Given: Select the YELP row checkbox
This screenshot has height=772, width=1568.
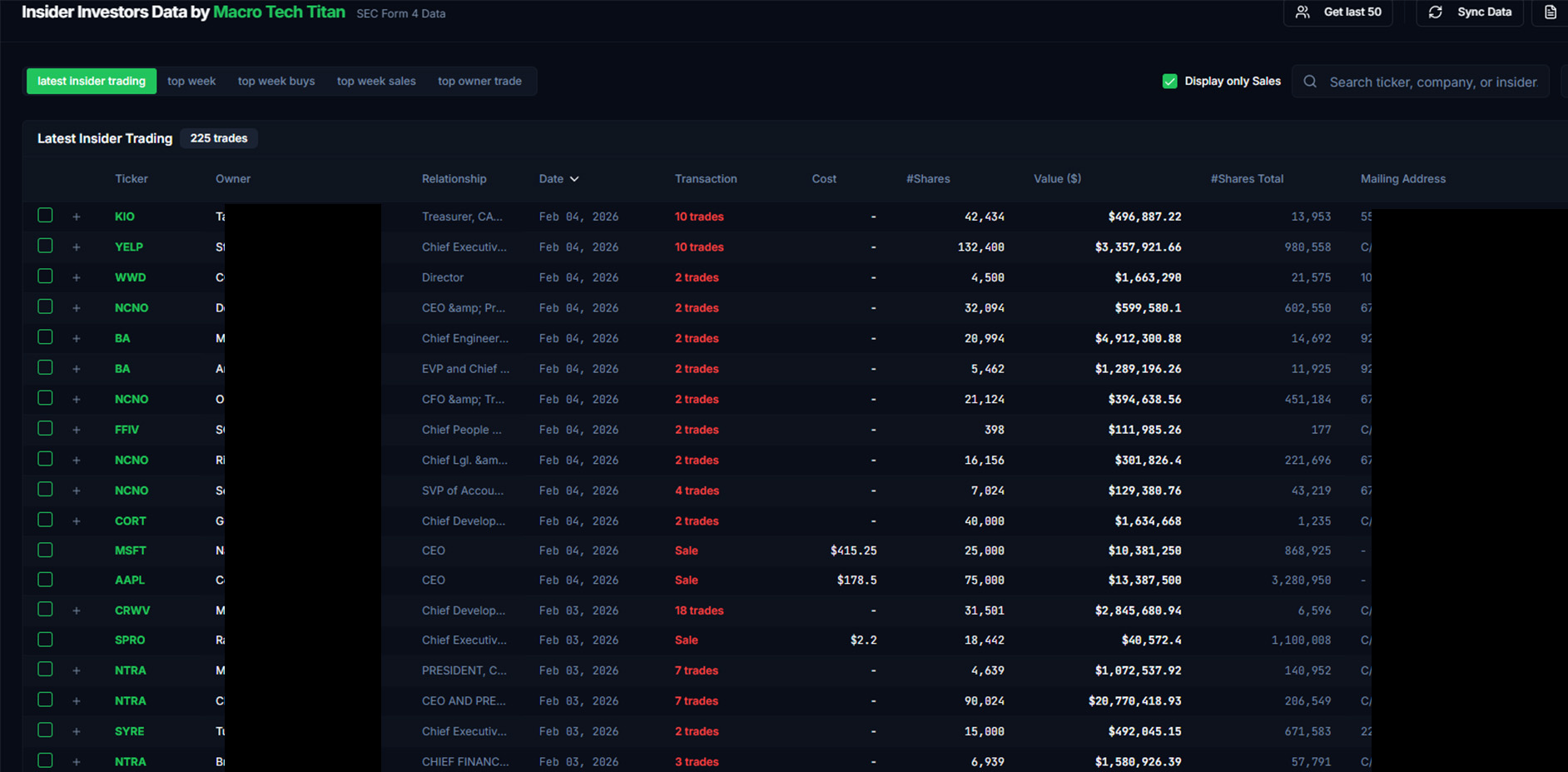Looking at the screenshot, I should pos(45,246).
